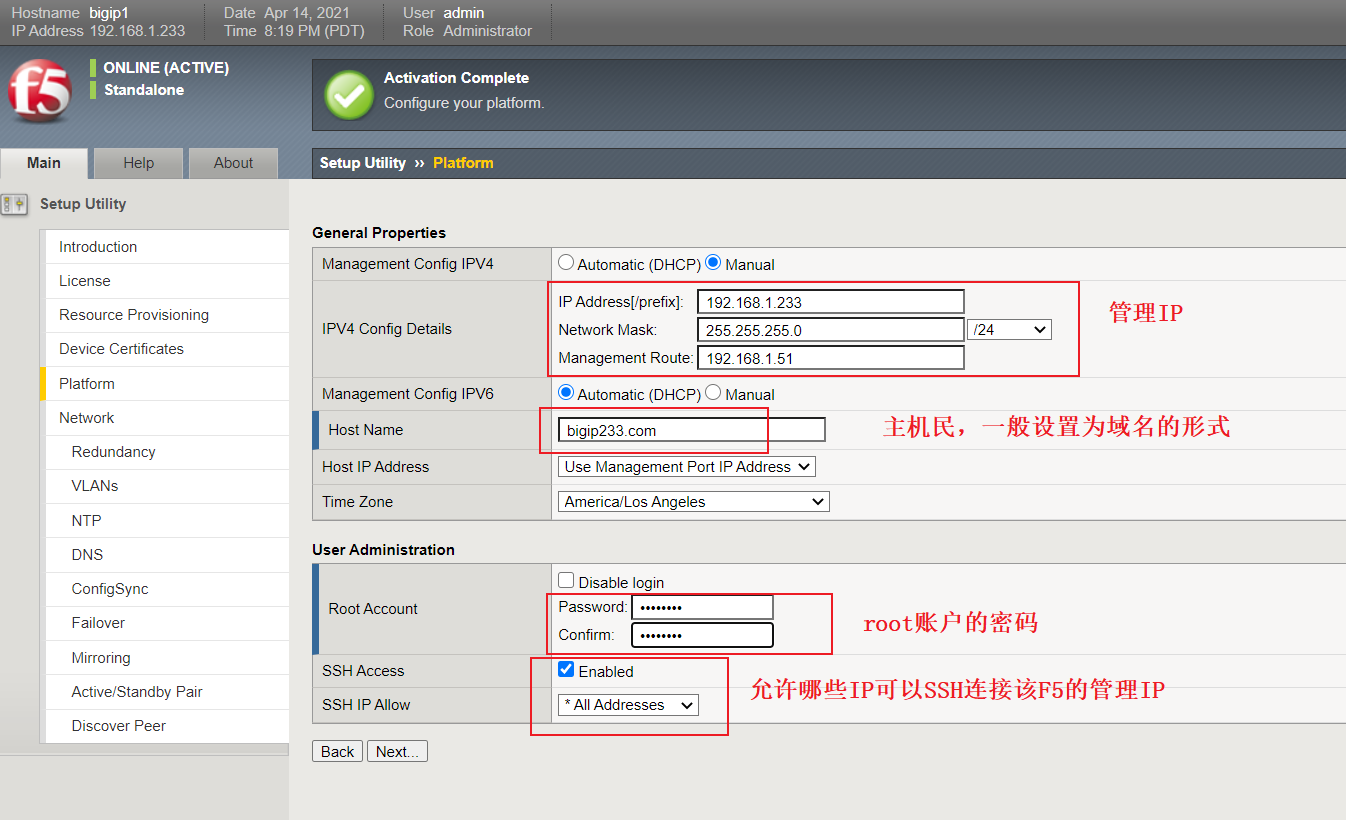Screen dimensions: 1346x820
Task: Click Setup Utility in the breadcrumb
Action: [362, 162]
